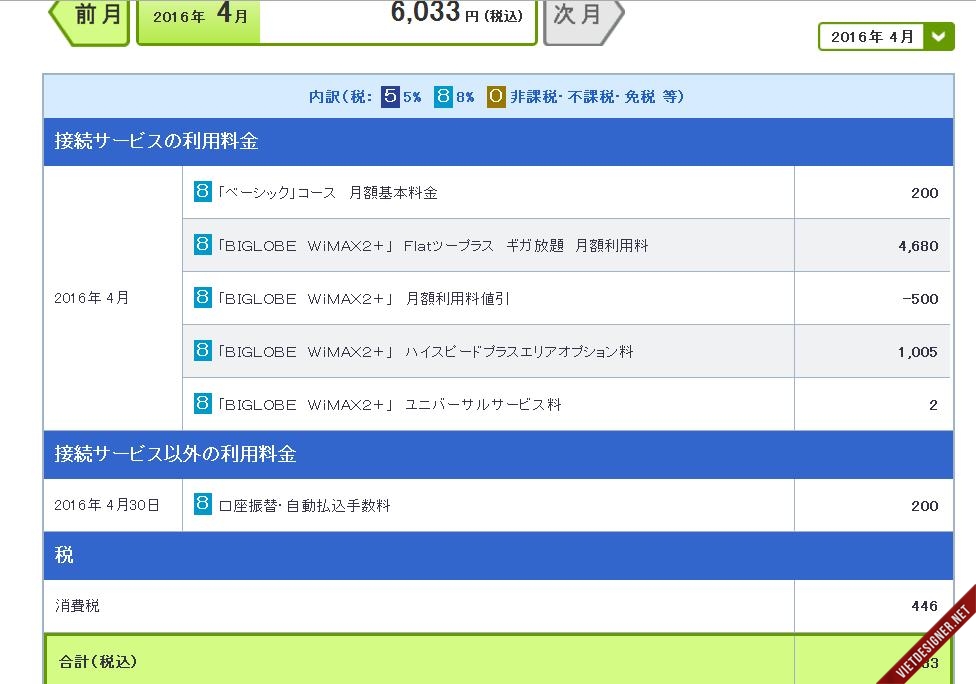Viewport: 976px width, 684px height.
Task: Click the 合計（税込） total row label
Action: (x=98, y=662)
